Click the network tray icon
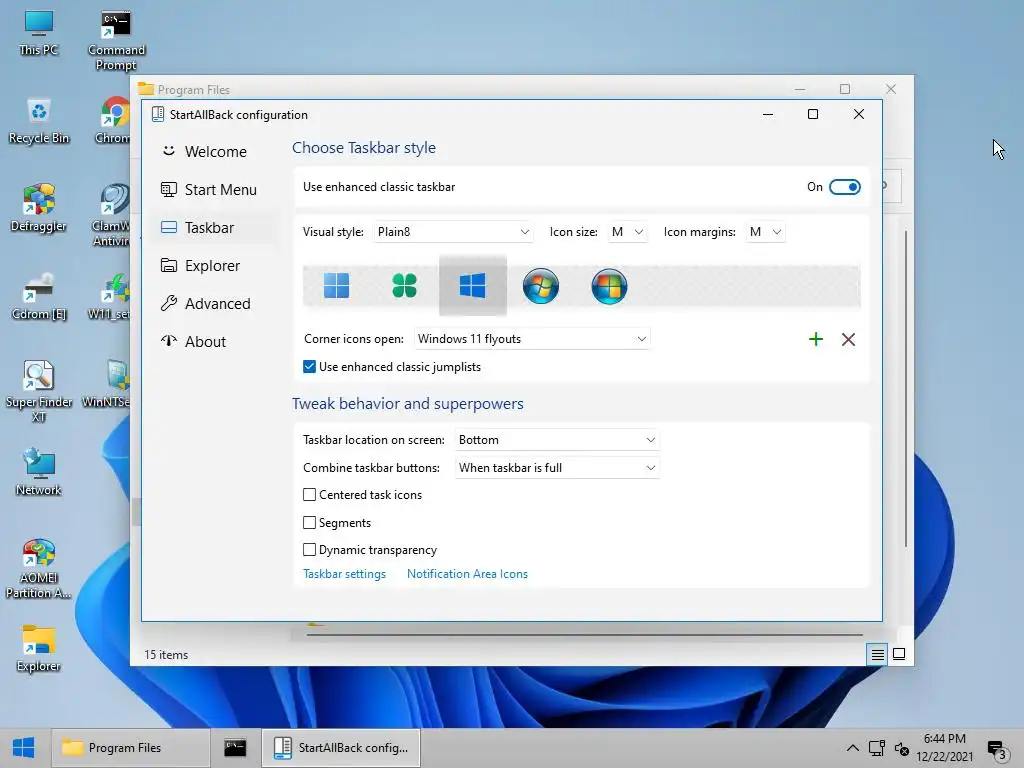The width and height of the screenshot is (1024, 768). coord(876,748)
